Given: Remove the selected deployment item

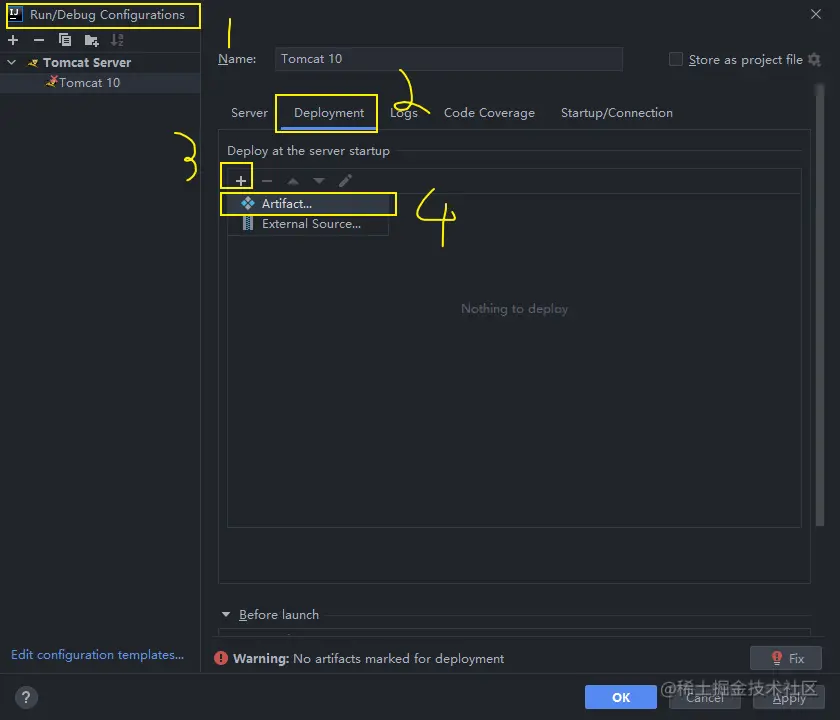Looking at the screenshot, I should pyautogui.click(x=267, y=181).
